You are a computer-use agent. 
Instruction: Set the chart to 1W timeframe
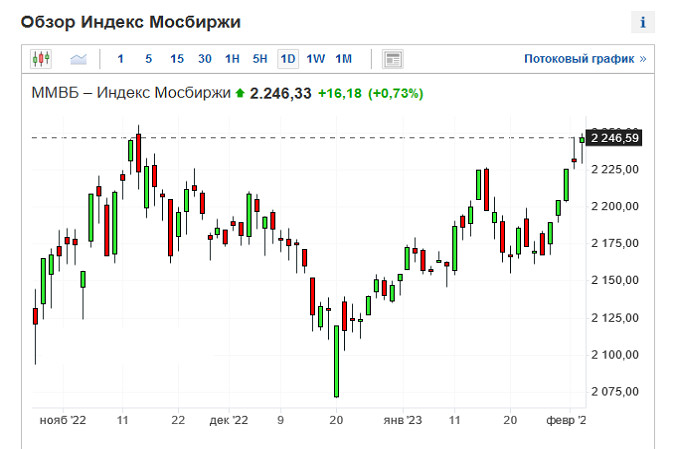[x=316, y=59]
